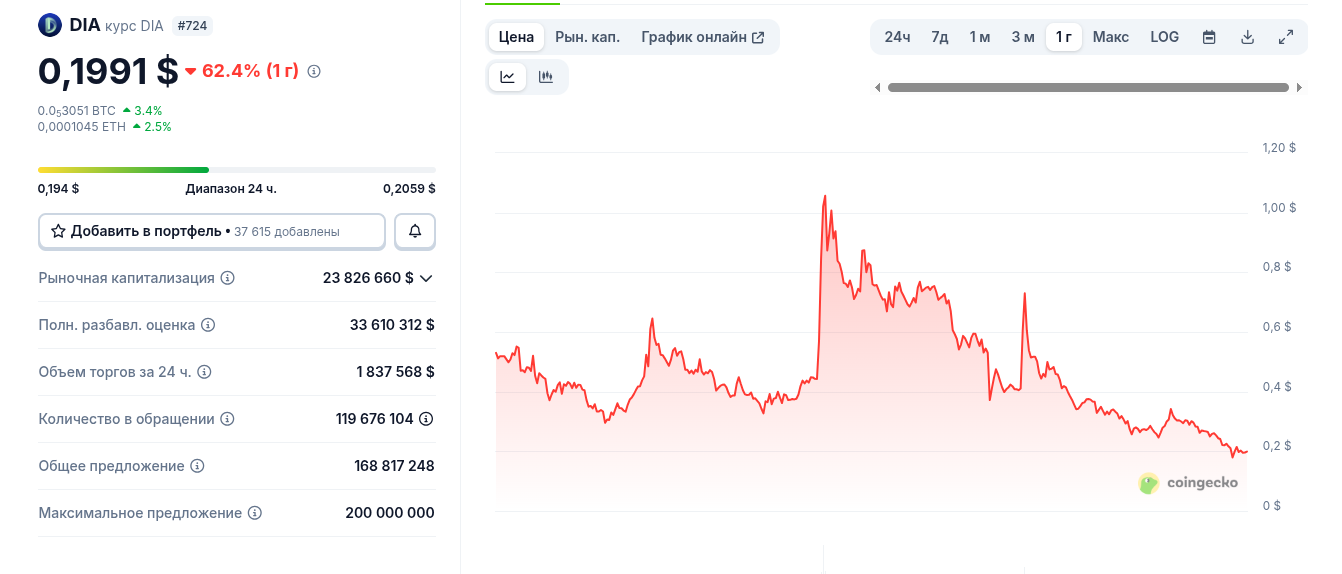Open the calendar date range picker
This screenshot has height=574, width=1342.
(x=1209, y=37)
